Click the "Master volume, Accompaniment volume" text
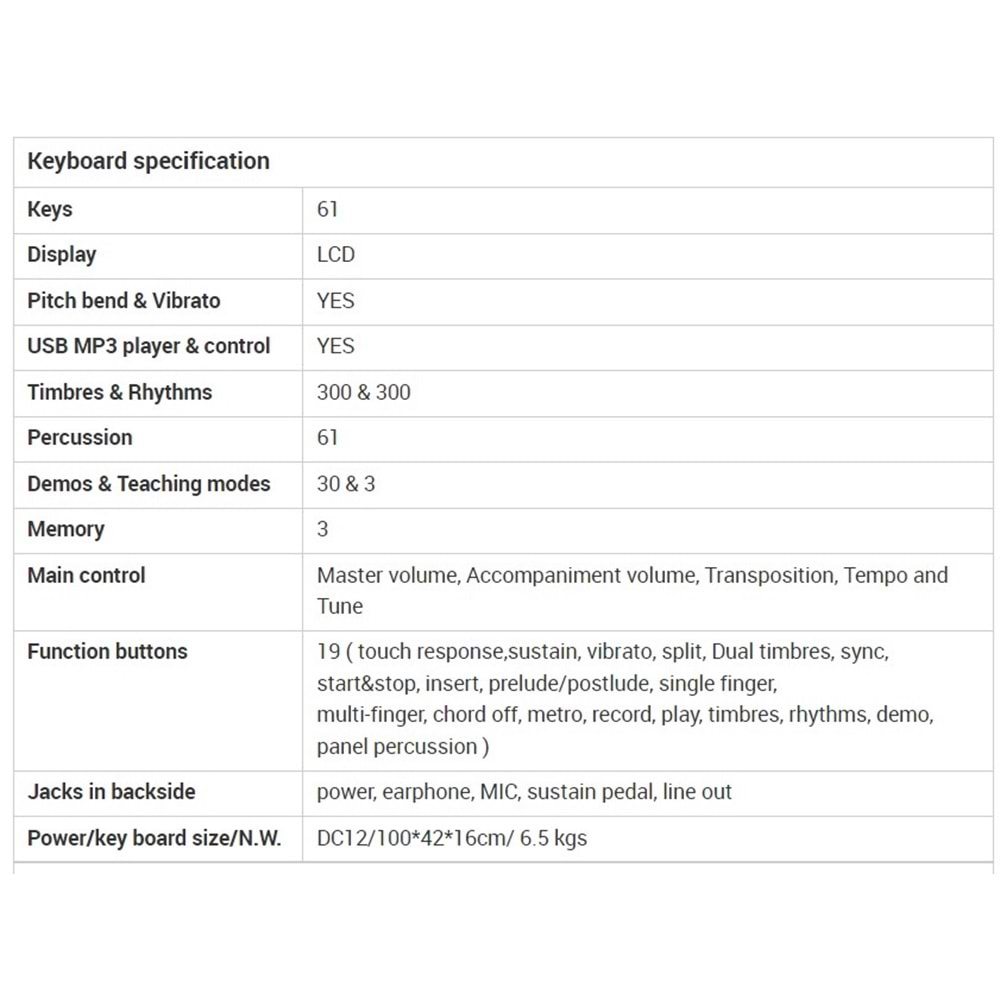The height and width of the screenshot is (1000, 1000). 505,576
